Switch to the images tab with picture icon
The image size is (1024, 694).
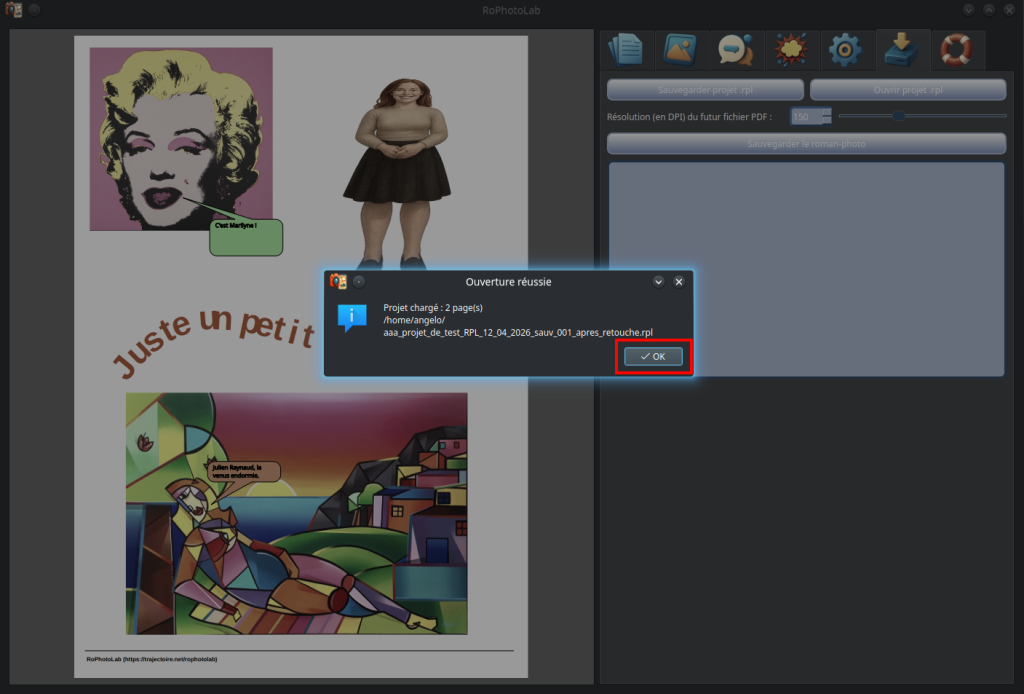point(681,50)
